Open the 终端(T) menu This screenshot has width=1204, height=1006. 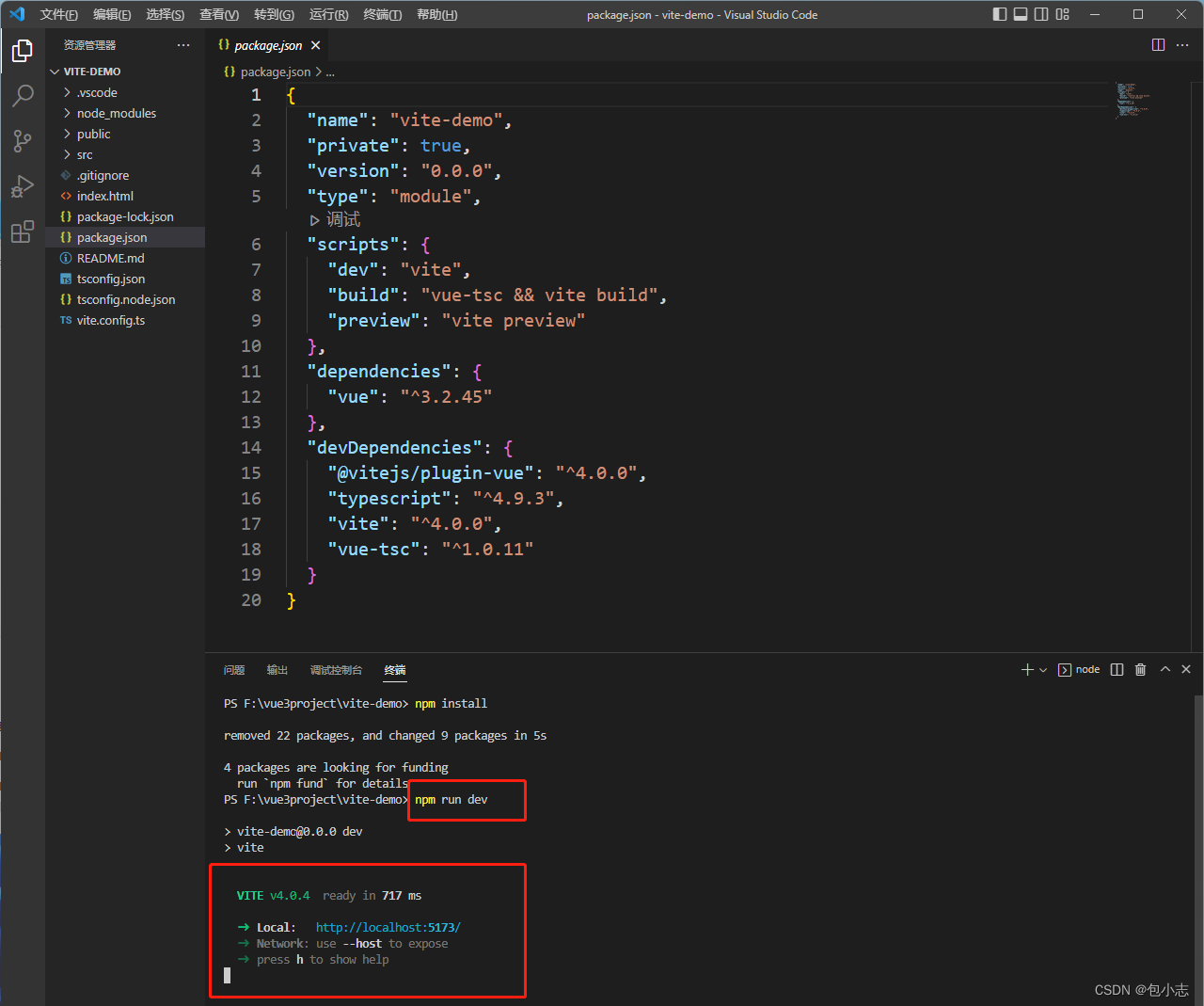click(382, 14)
